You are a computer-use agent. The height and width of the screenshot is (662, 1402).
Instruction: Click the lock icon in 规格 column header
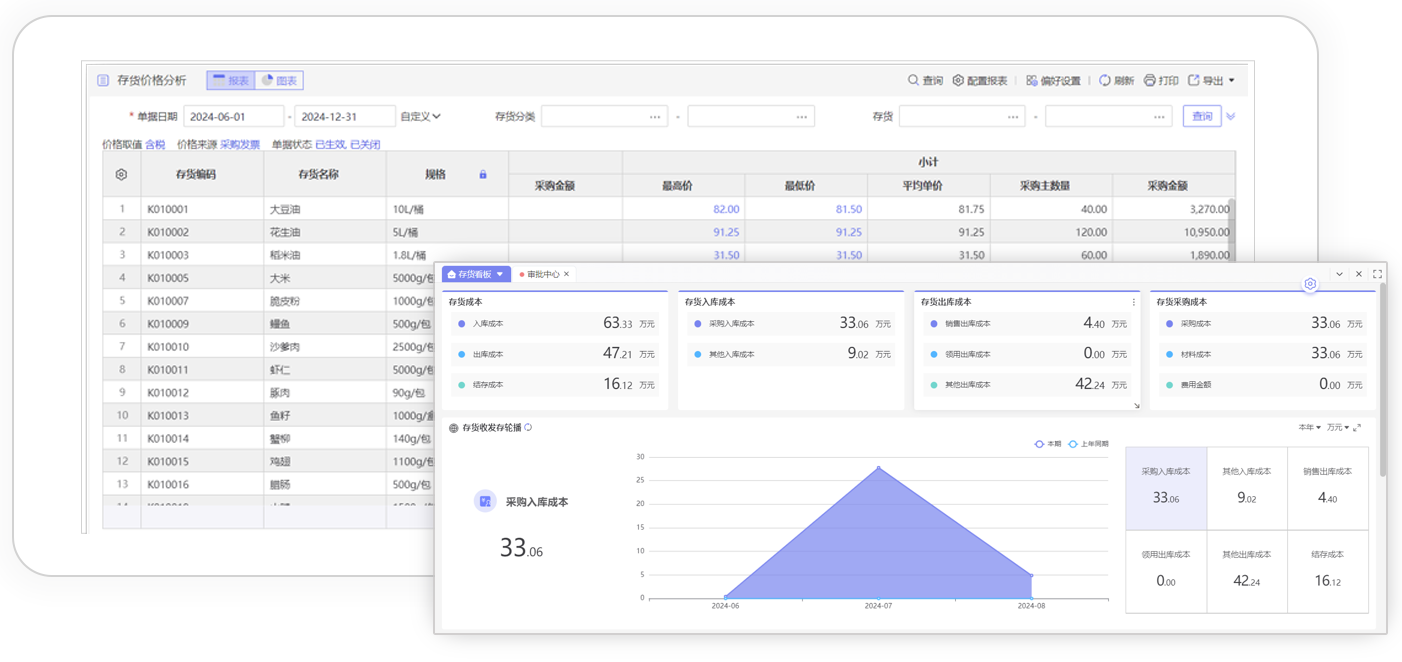[483, 174]
